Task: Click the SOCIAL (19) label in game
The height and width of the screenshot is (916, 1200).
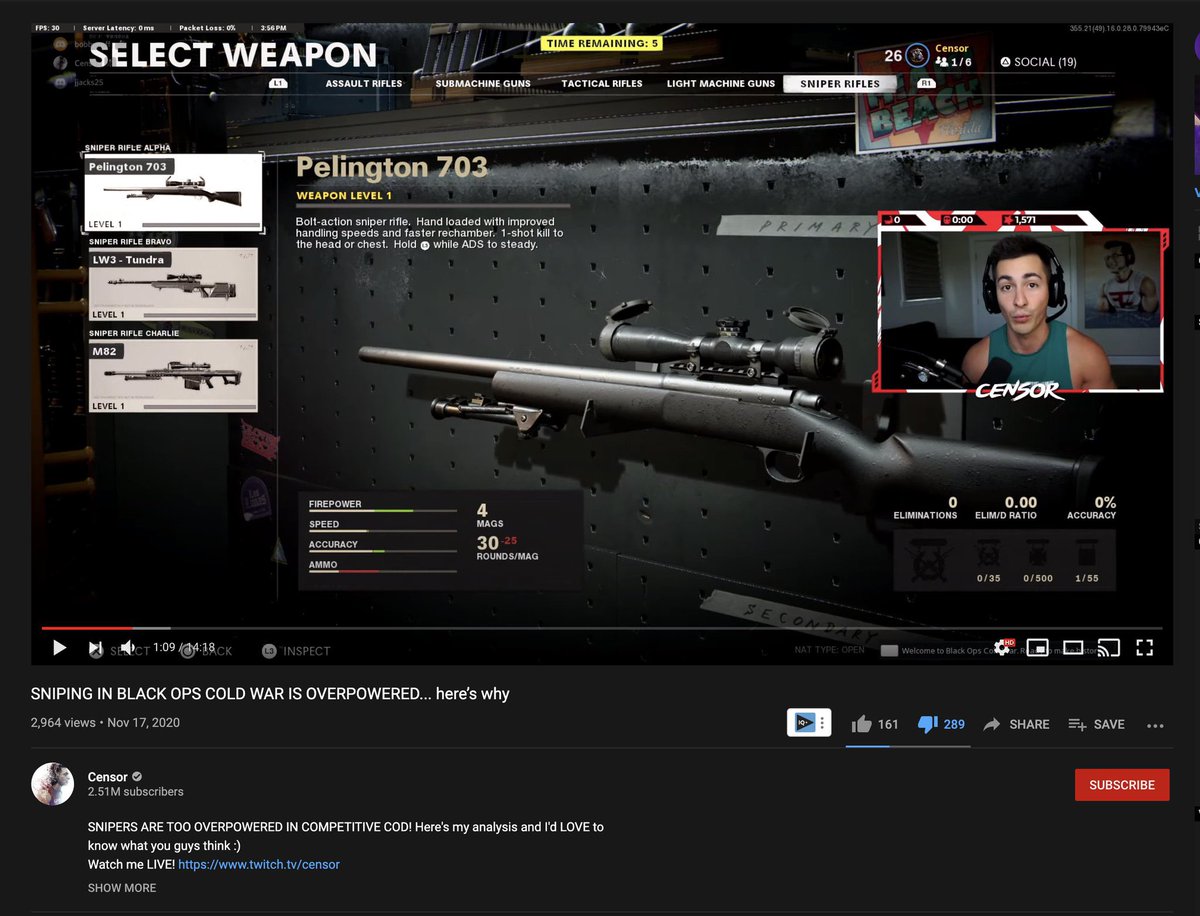Action: [1038, 62]
